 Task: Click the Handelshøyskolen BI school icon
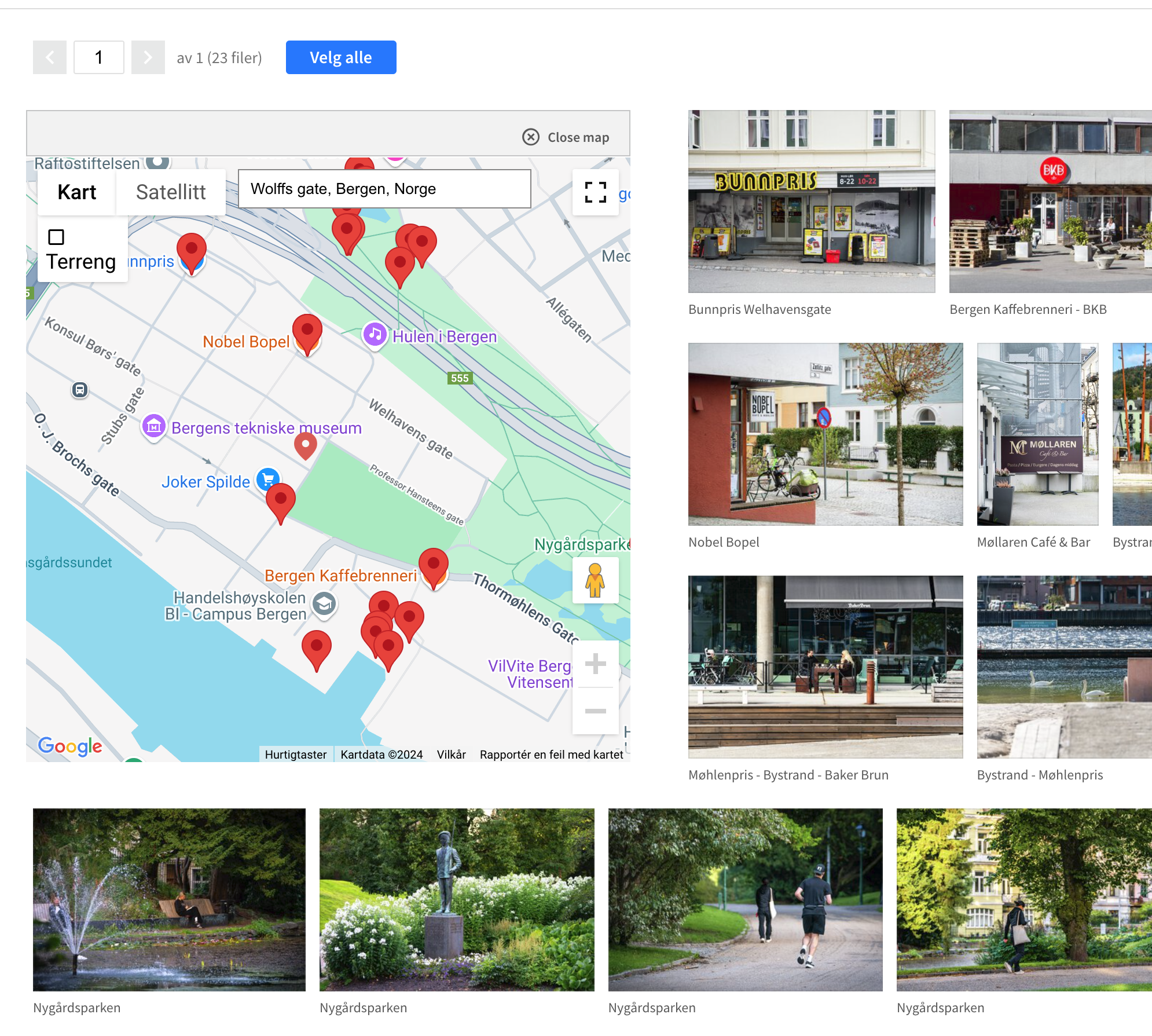click(325, 605)
